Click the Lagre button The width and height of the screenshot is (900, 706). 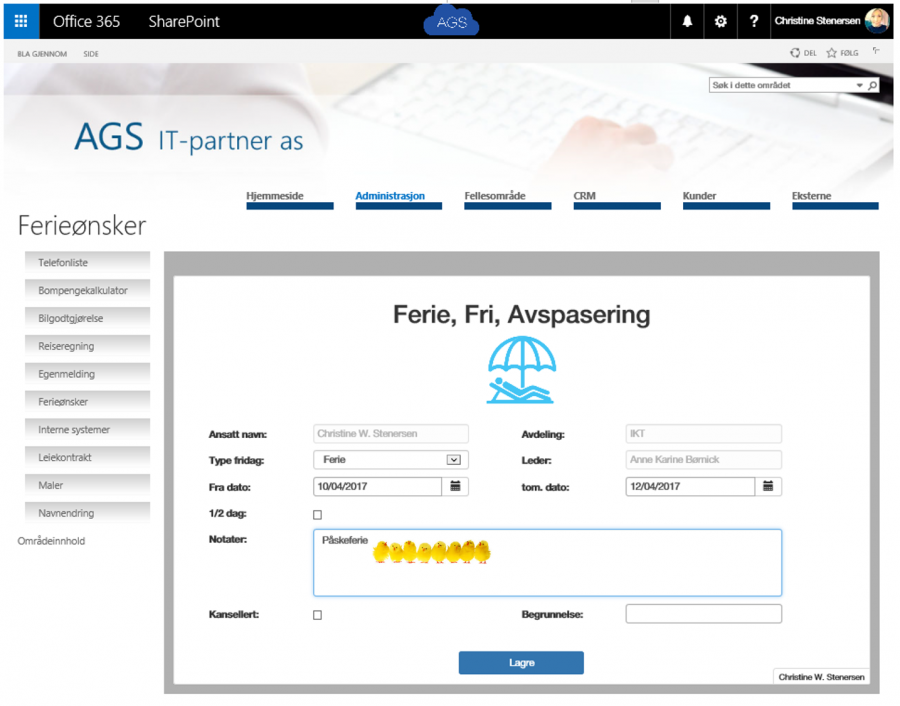coord(521,663)
